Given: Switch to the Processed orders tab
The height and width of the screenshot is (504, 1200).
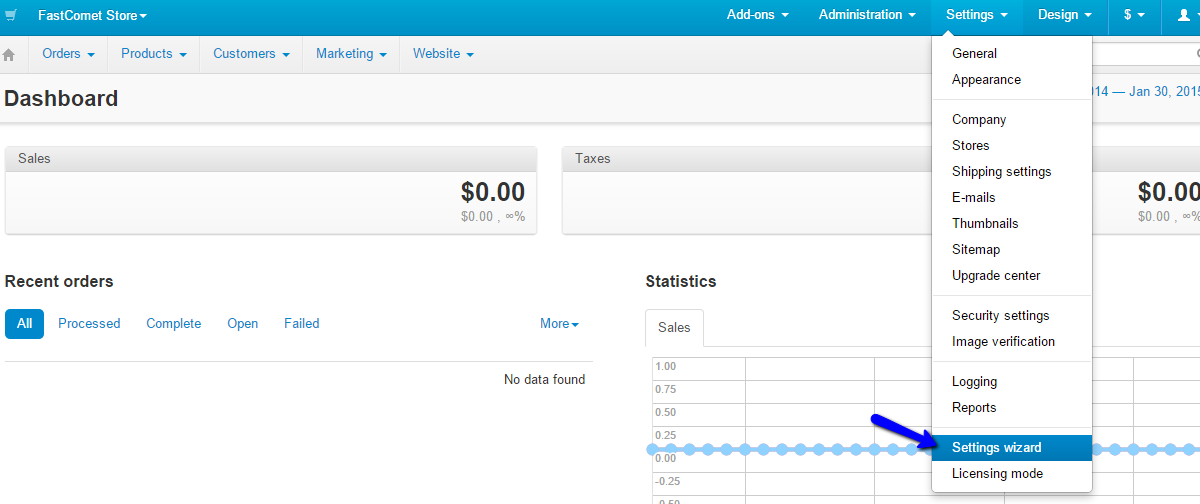Looking at the screenshot, I should (89, 324).
